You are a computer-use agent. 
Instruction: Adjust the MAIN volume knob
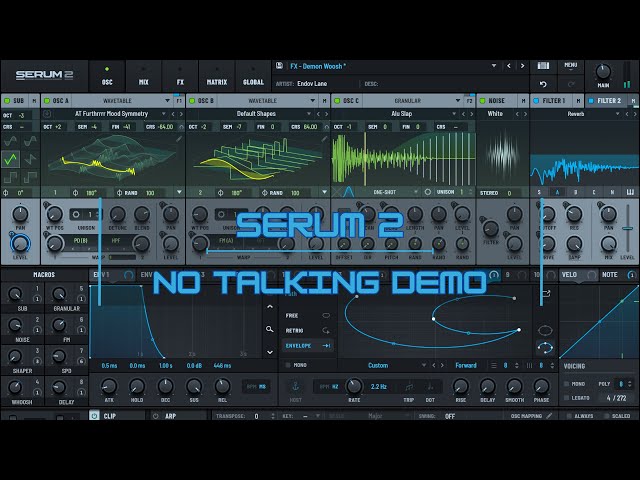tap(603, 72)
